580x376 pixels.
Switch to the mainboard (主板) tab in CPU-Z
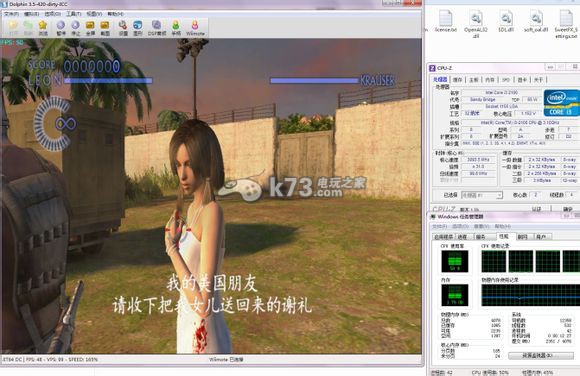[474, 80]
